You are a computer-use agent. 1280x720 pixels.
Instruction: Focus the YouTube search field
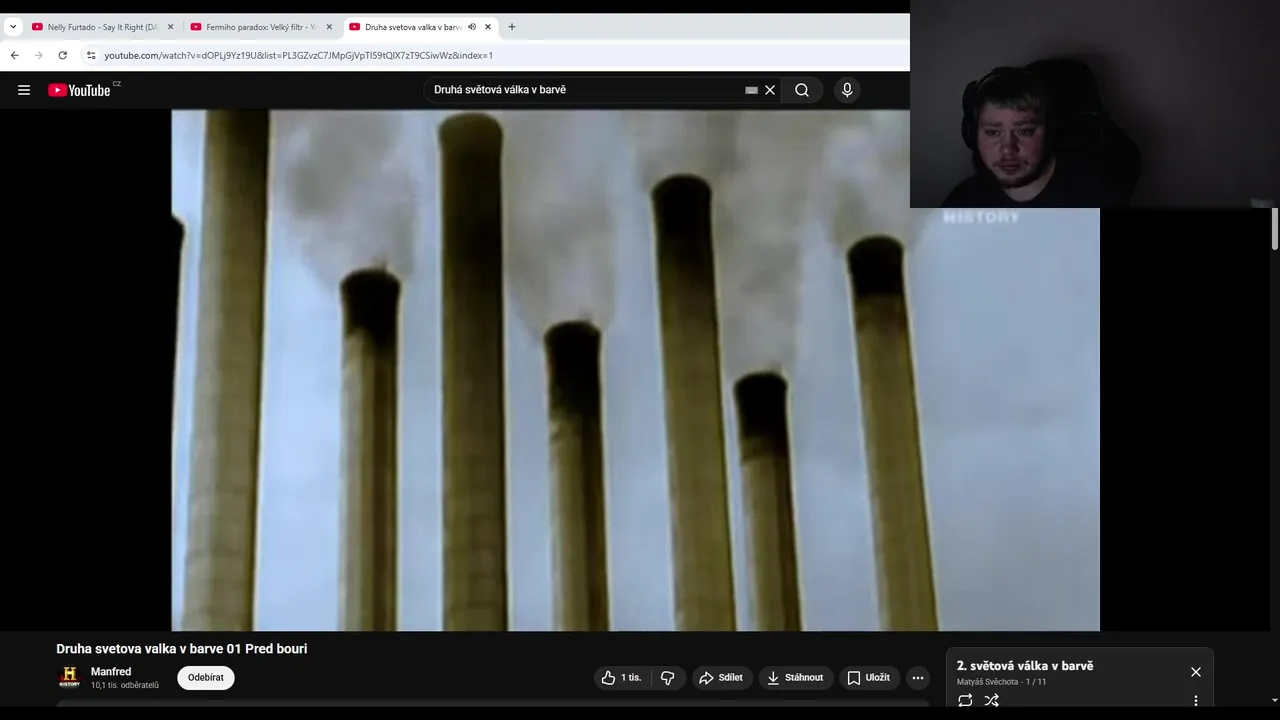585,90
